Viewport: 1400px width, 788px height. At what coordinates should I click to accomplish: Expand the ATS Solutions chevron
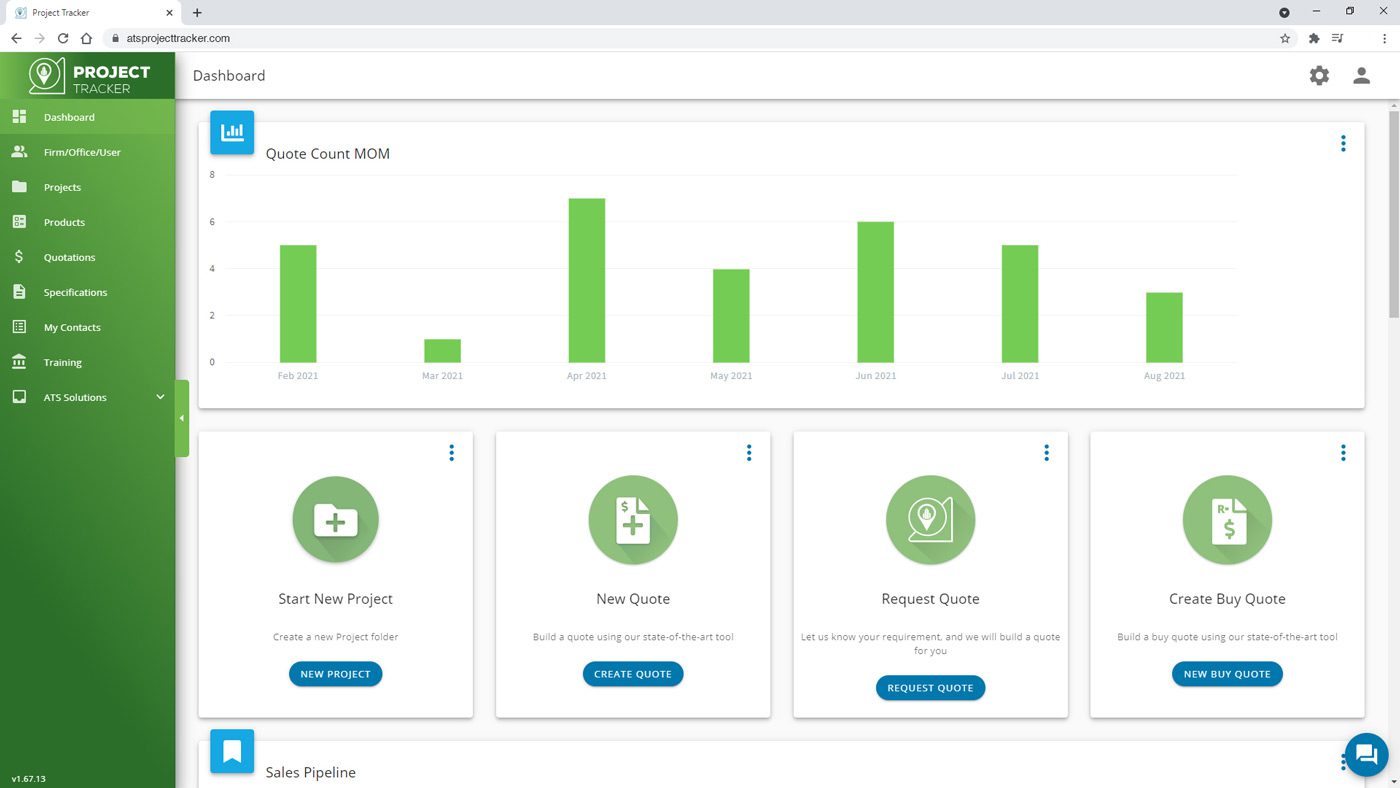pyautogui.click(x=160, y=397)
